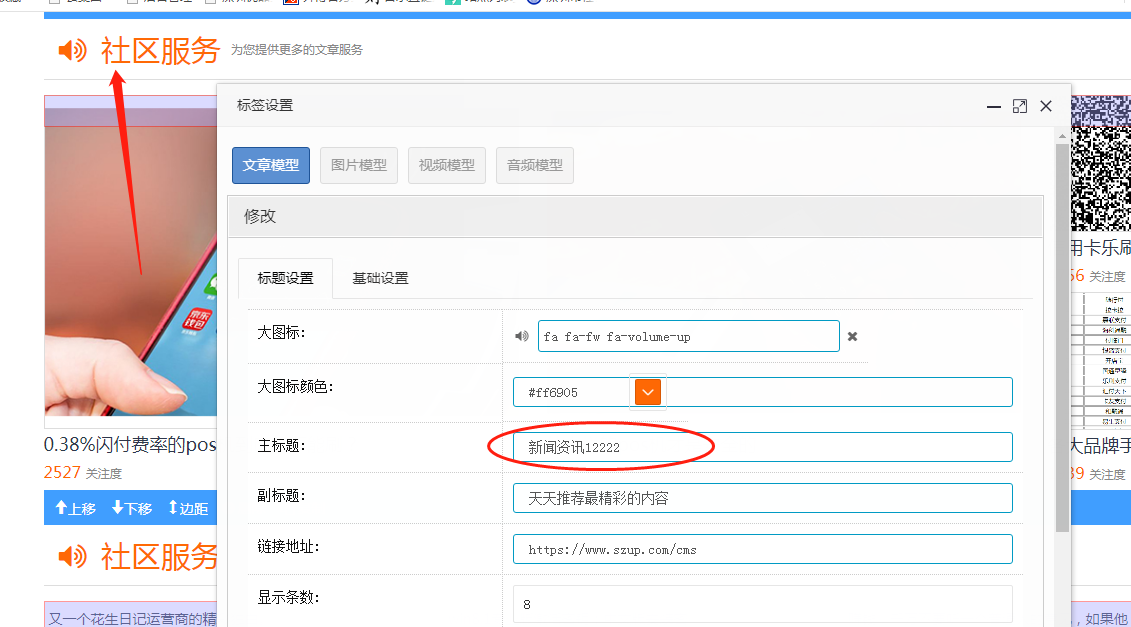This screenshot has height=627, width=1131.
Task: Click the speaker preview icon before 大图标 input
Action: pyautogui.click(x=521, y=337)
